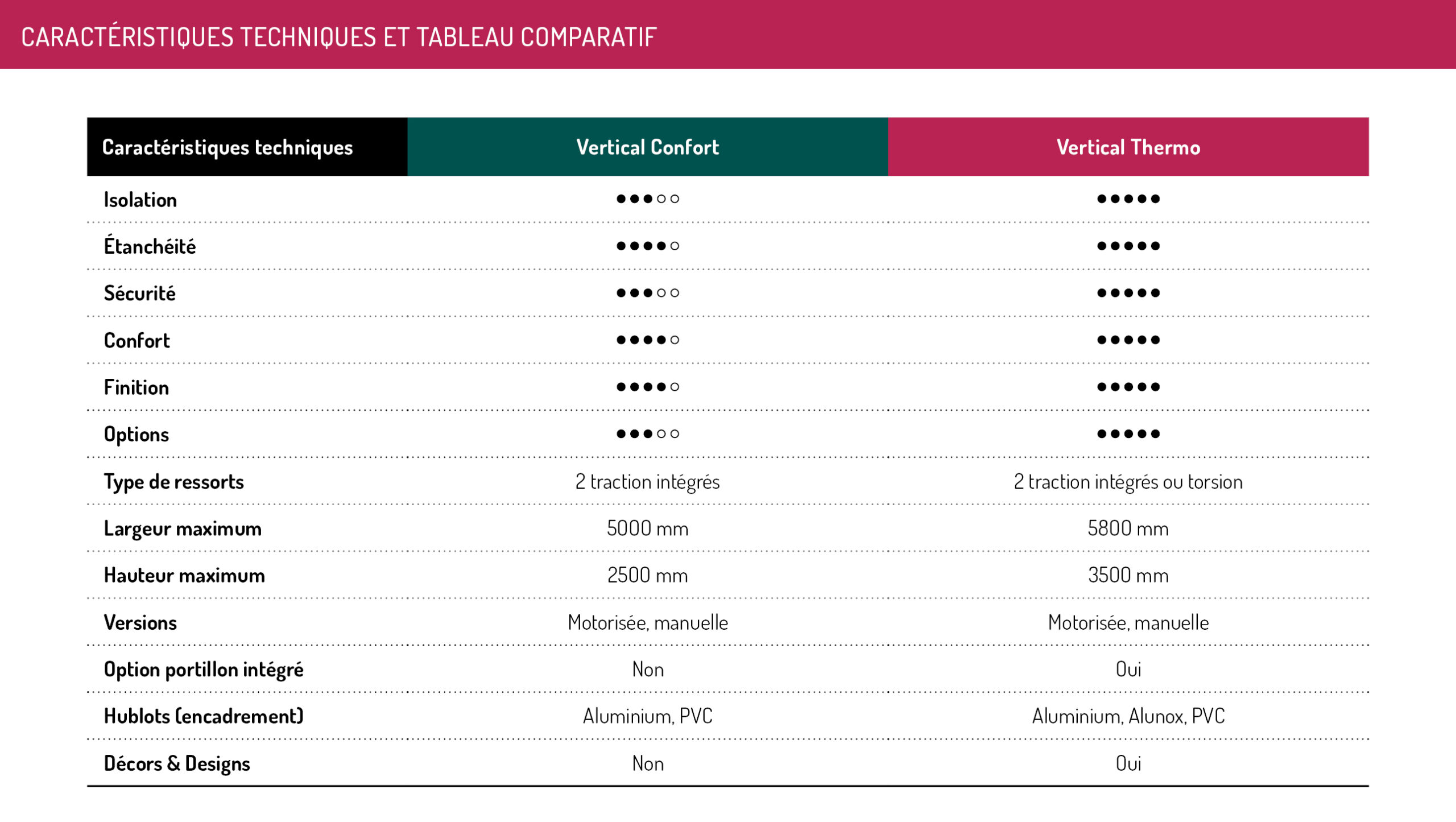Click the Sécurité dot rating under Vertical Thermo

click(1128, 293)
